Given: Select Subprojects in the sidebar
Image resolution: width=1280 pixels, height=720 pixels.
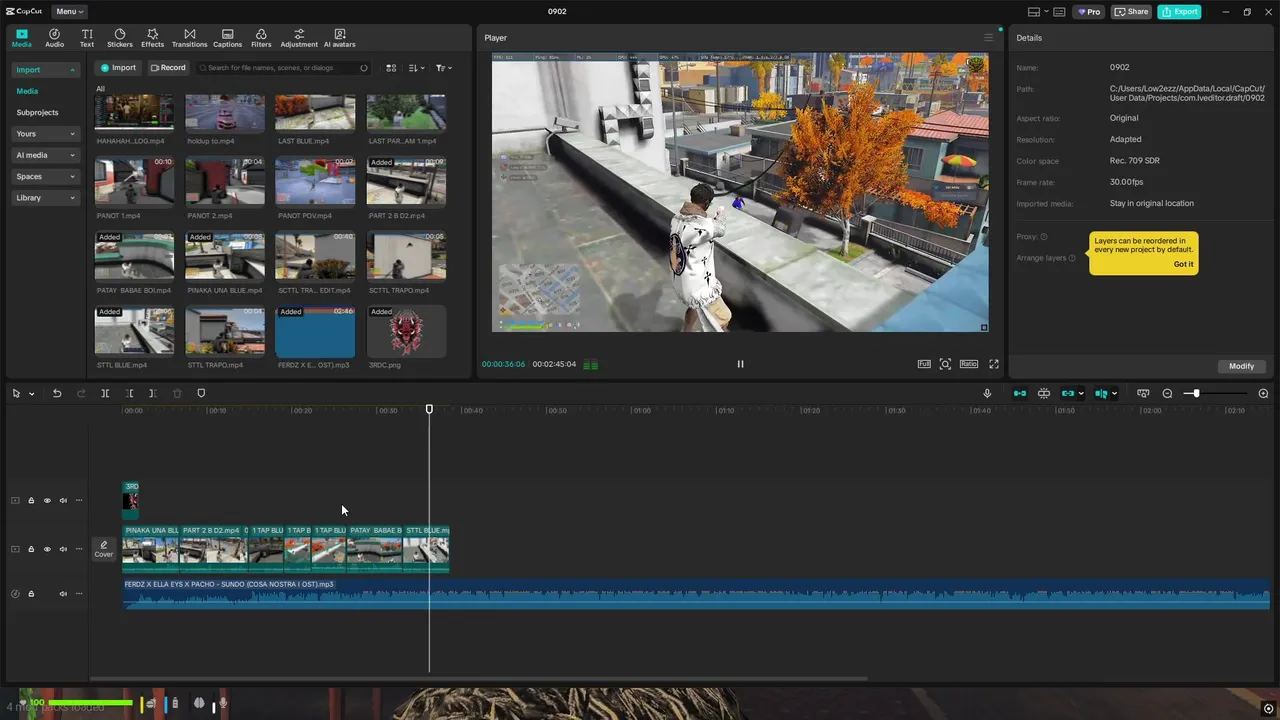Looking at the screenshot, I should pos(37,112).
